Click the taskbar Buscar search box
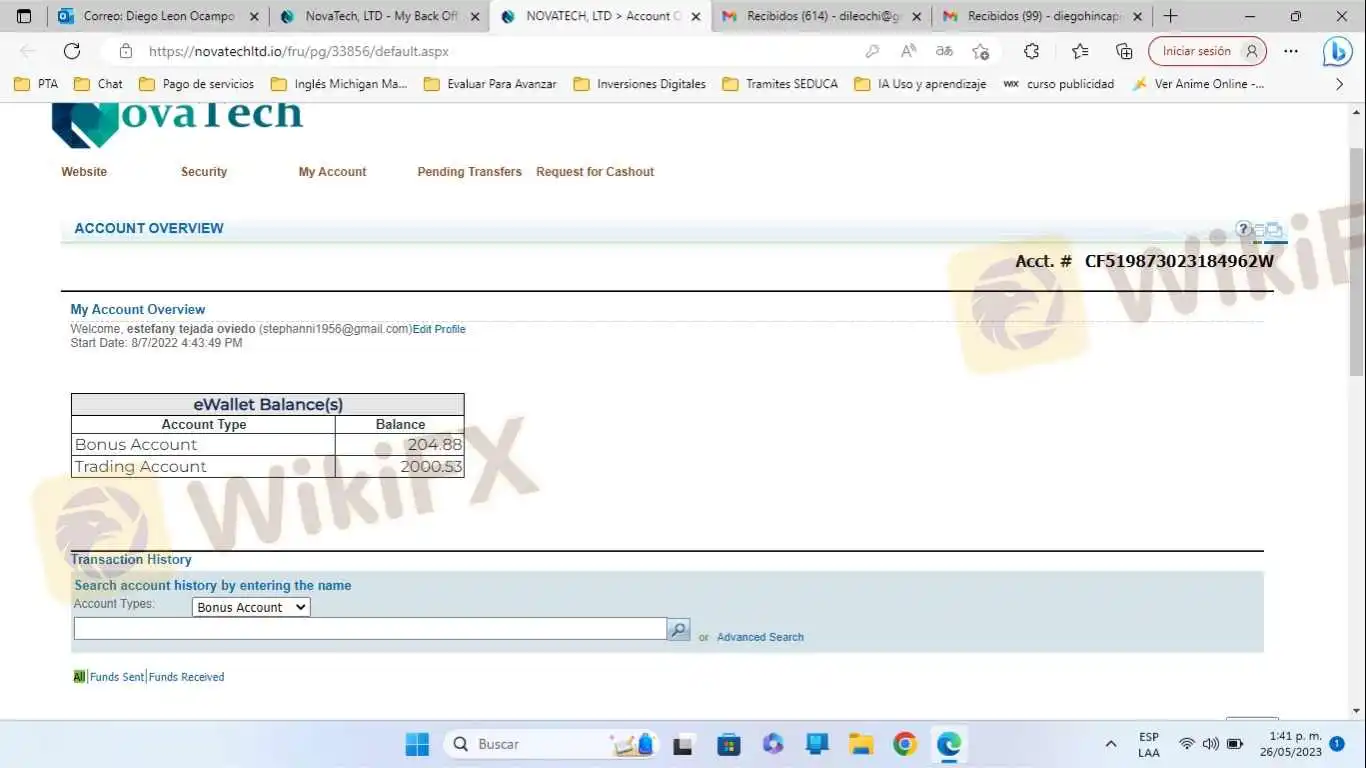1366x768 pixels. [x=550, y=744]
